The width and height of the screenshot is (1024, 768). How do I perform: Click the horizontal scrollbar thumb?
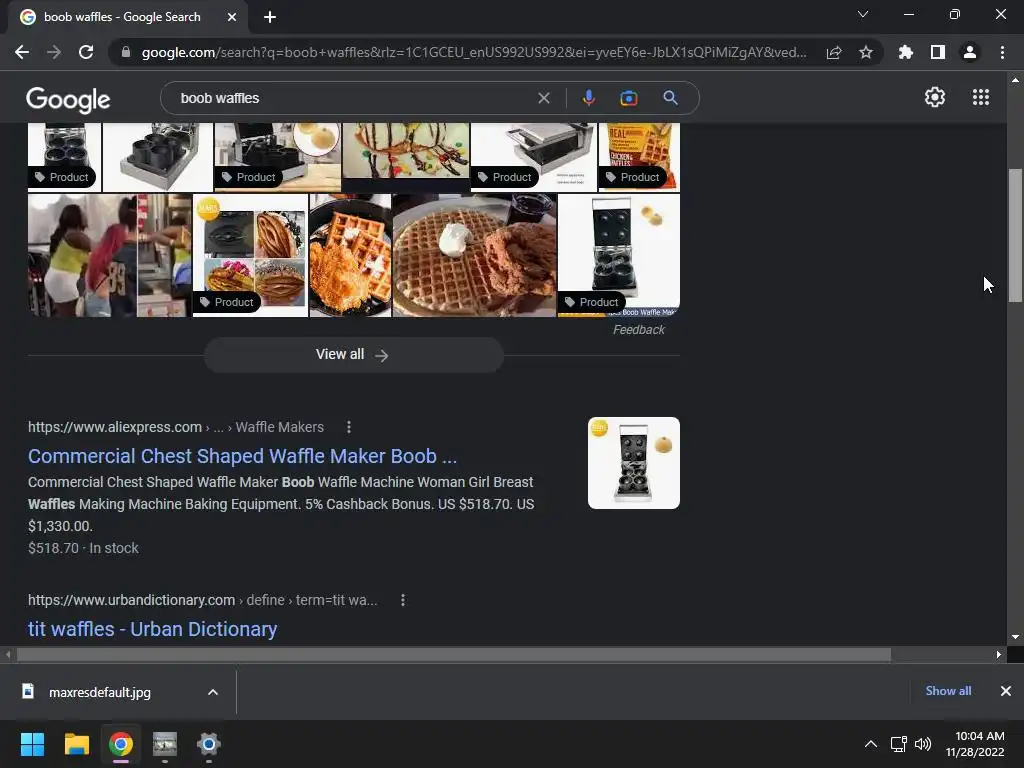click(x=453, y=654)
